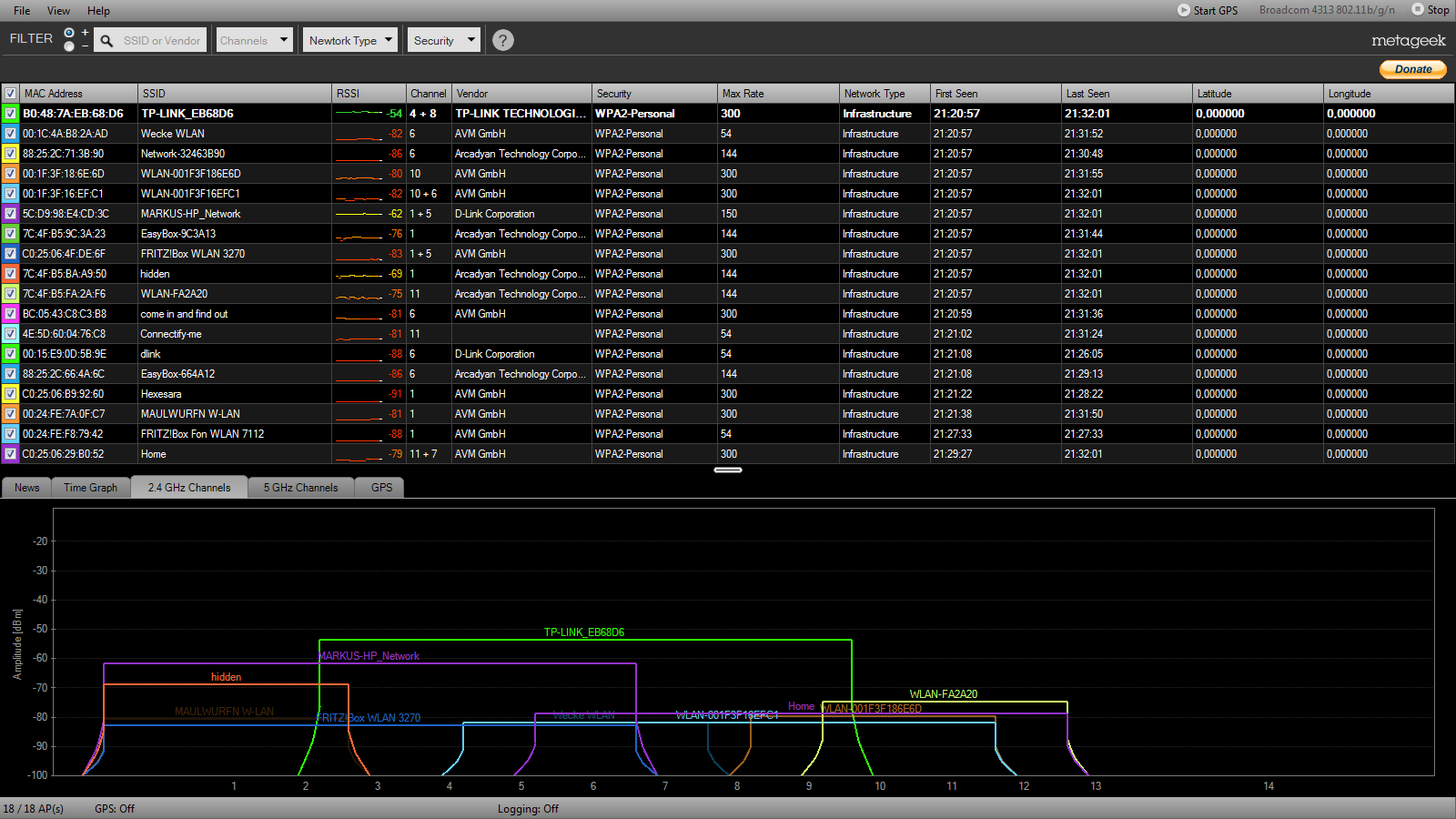Click the Broadcom 4313 802.11b/g/n adapter label

coord(1327,10)
